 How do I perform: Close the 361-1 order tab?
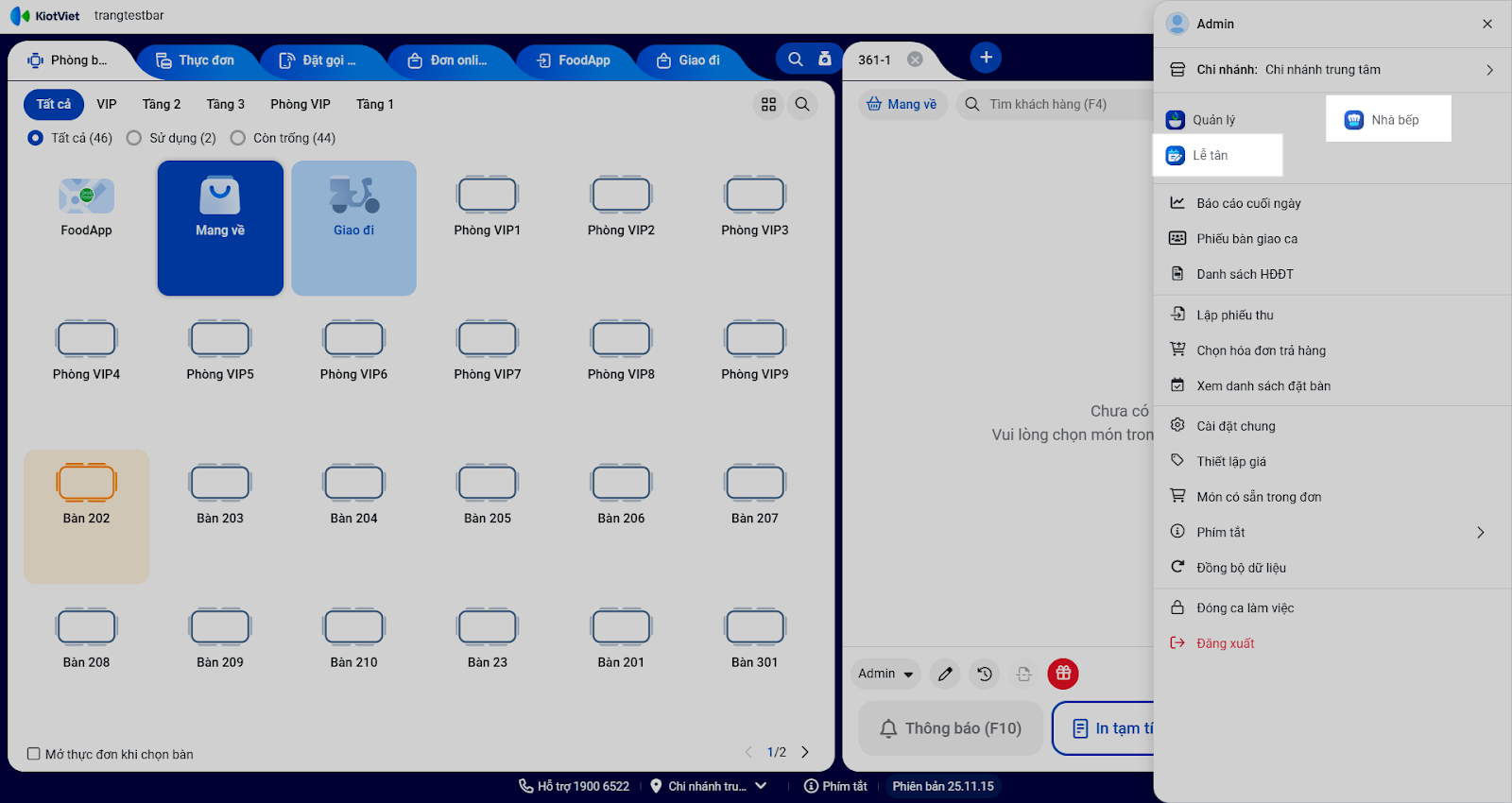(915, 60)
